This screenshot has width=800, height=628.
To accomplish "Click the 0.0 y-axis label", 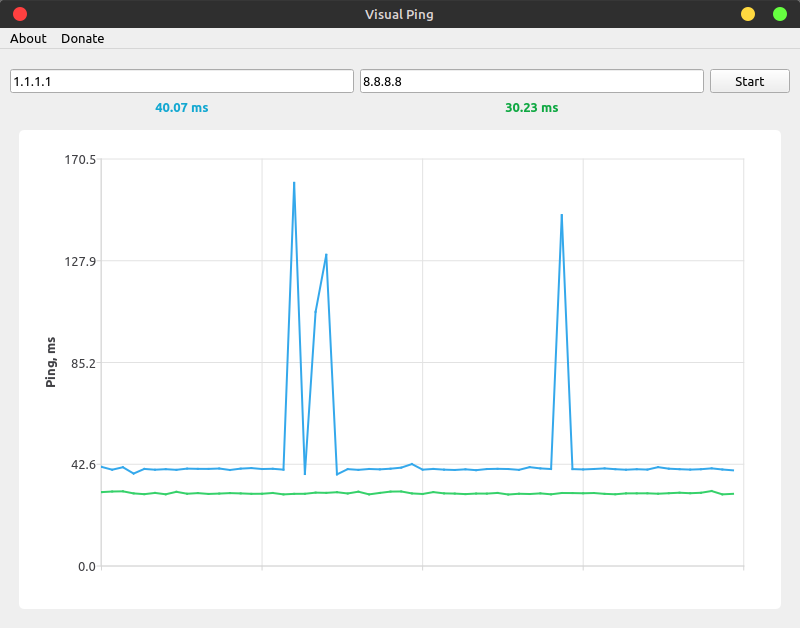I will pyautogui.click(x=85, y=567).
